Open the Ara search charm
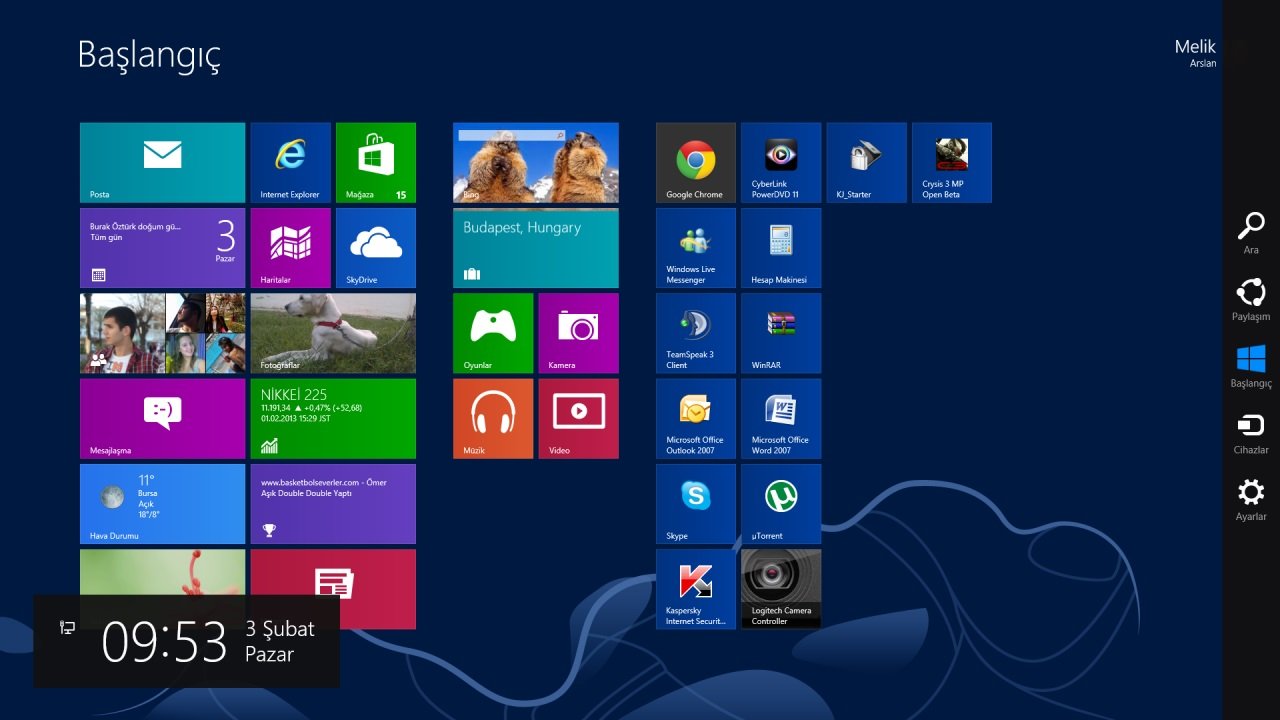This screenshot has width=1280, height=720. click(x=1251, y=233)
